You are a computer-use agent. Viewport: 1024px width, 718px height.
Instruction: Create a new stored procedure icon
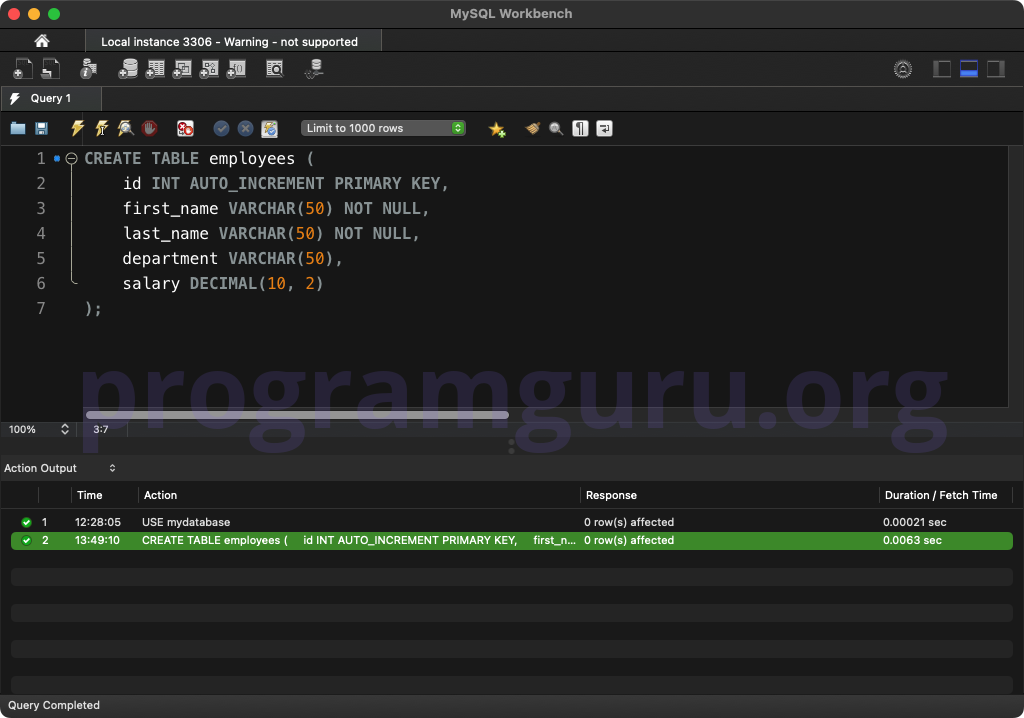pos(209,69)
